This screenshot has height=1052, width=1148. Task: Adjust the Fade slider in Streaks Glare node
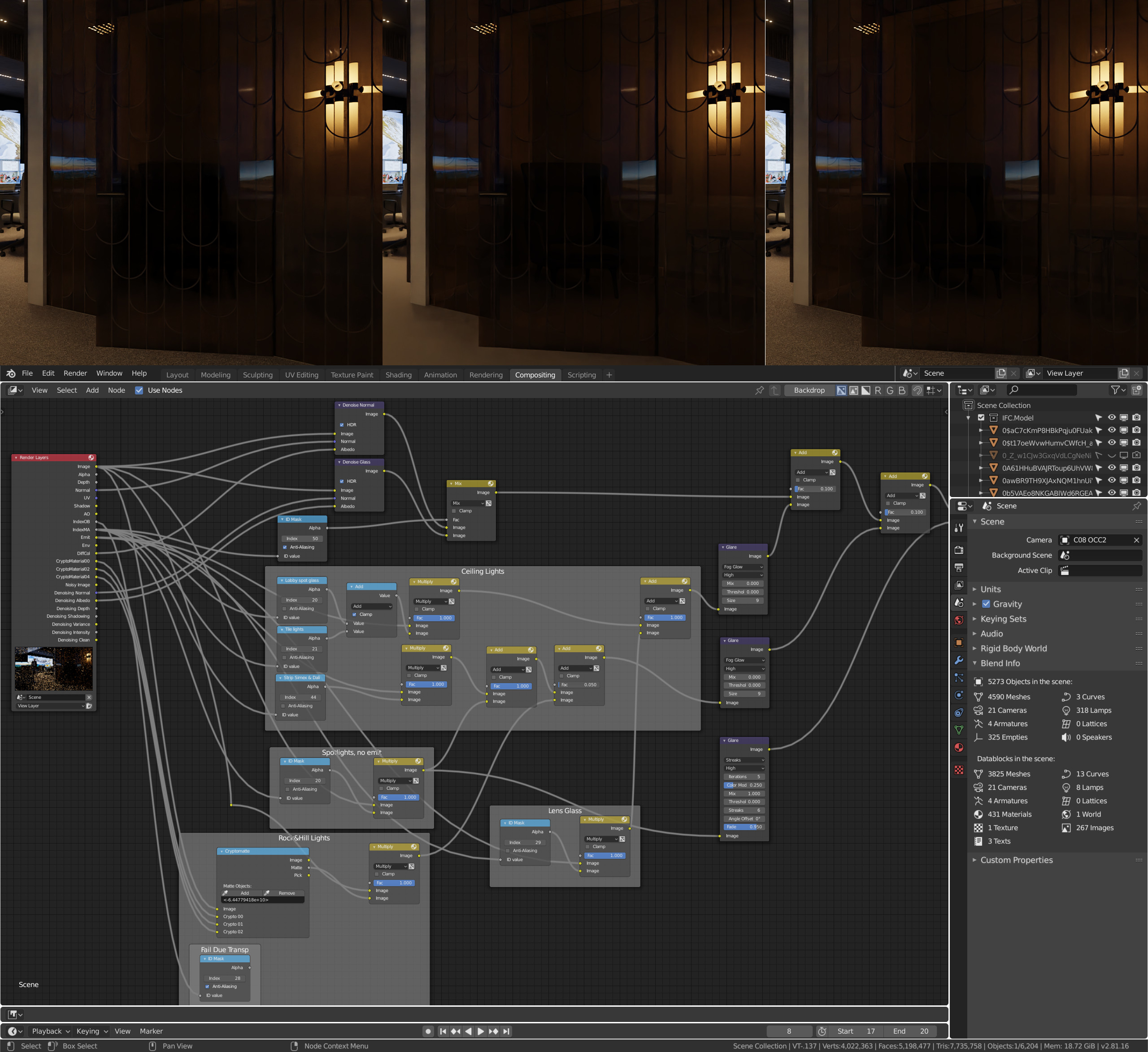744,827
